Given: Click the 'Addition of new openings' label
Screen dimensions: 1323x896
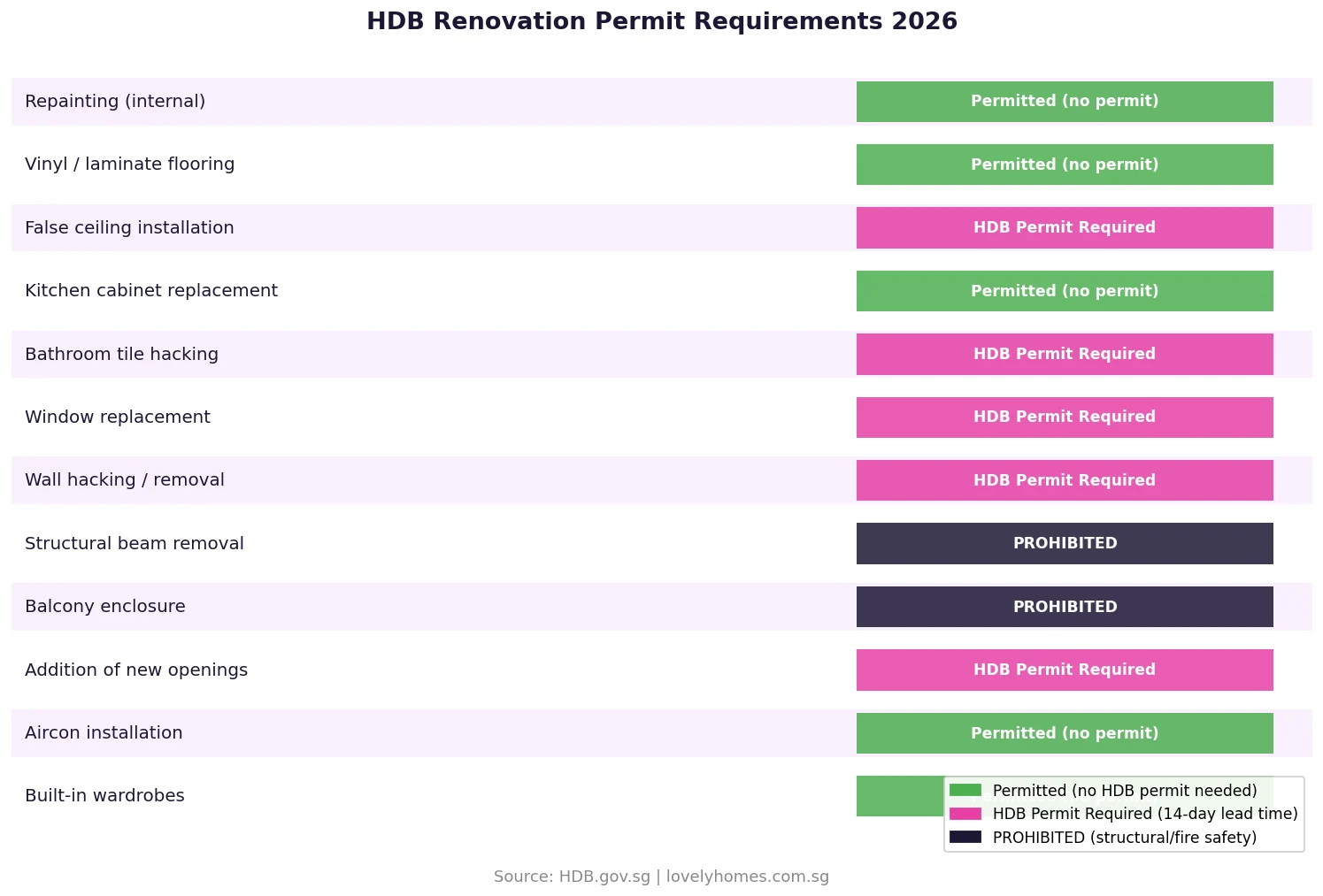Looking at the screenshot, I should coord(136,670).
